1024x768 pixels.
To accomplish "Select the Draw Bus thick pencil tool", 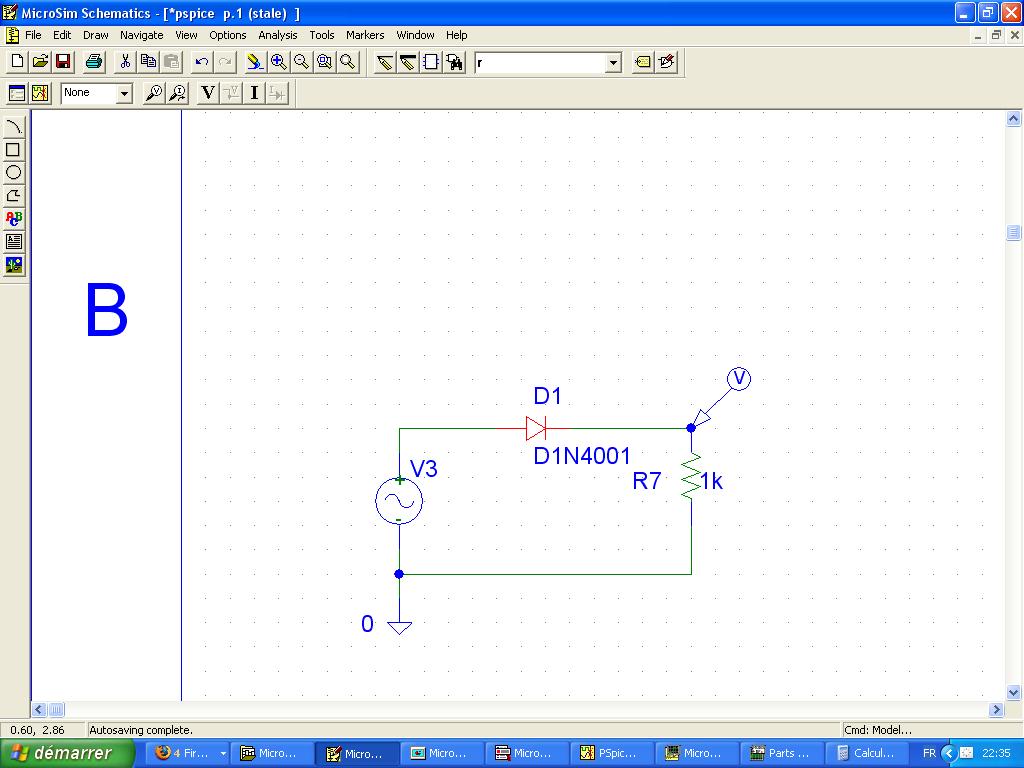I will [408, 62].
